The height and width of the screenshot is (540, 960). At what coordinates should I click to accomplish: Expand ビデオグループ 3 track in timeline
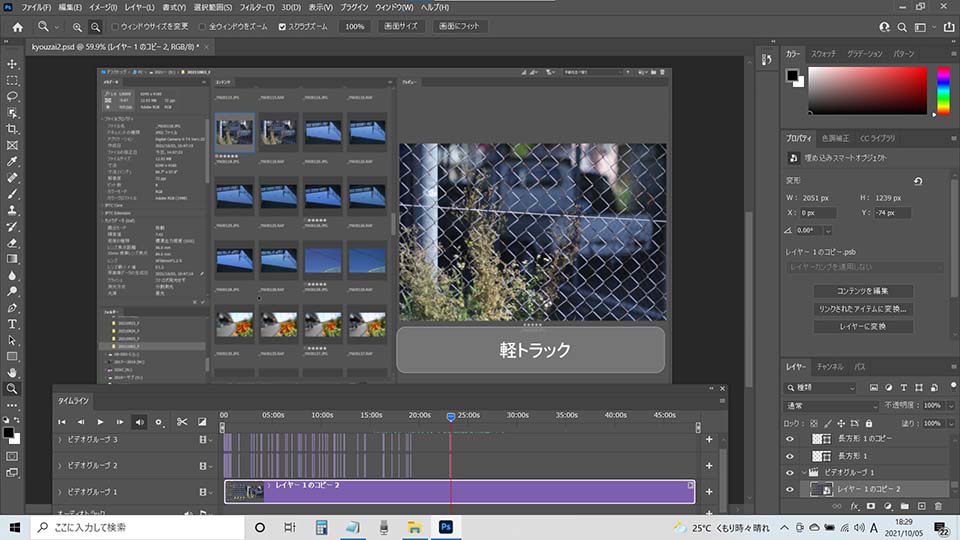click(x=60, y=440)
